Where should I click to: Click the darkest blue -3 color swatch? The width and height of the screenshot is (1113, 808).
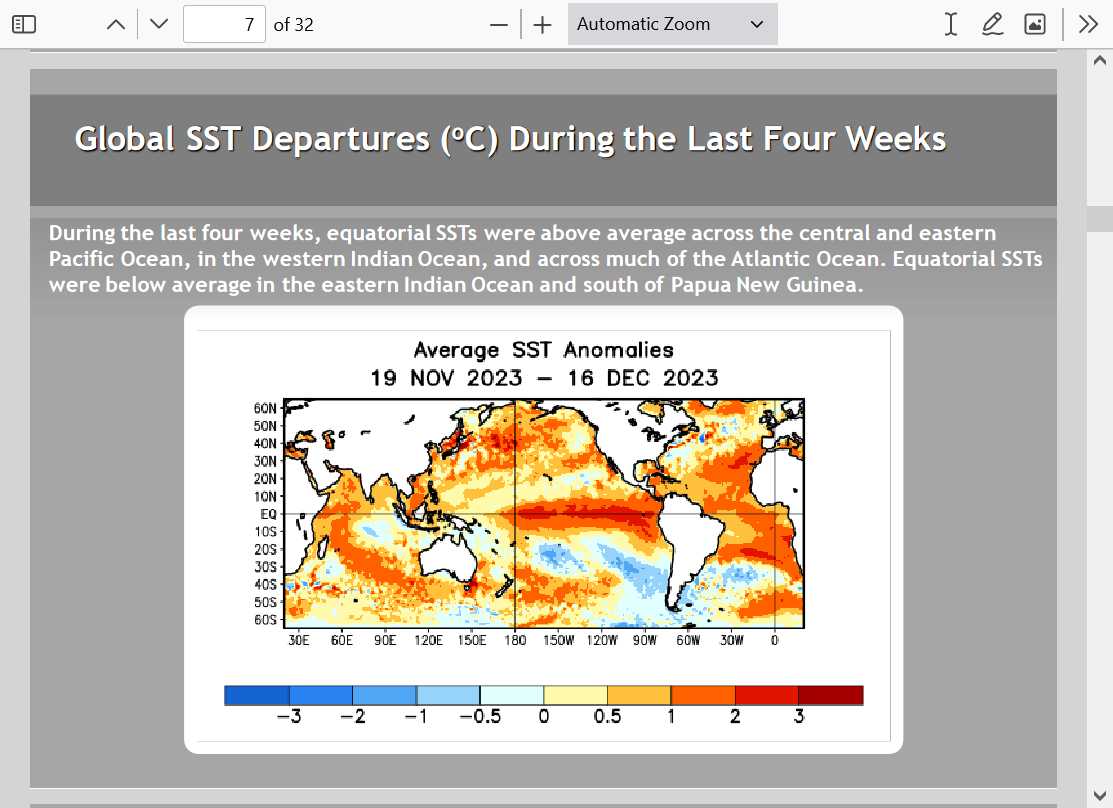257,695
